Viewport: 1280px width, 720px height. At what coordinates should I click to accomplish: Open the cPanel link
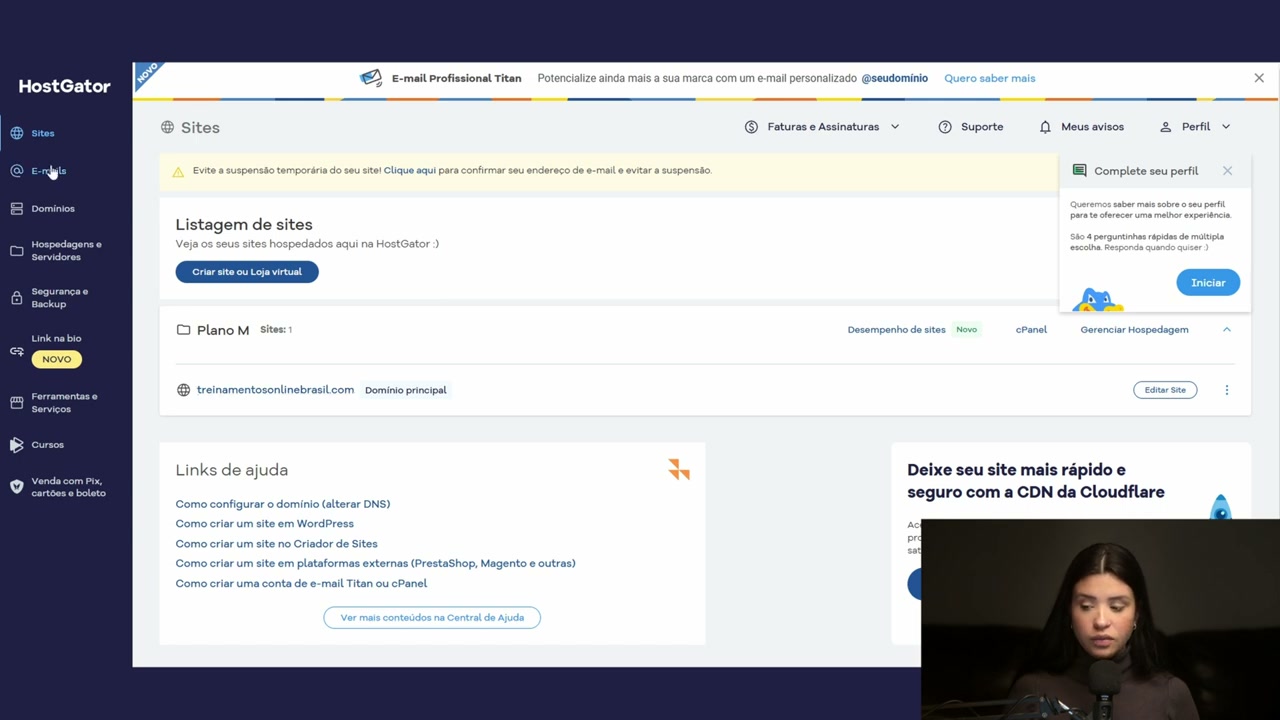tap(1031, 330)
